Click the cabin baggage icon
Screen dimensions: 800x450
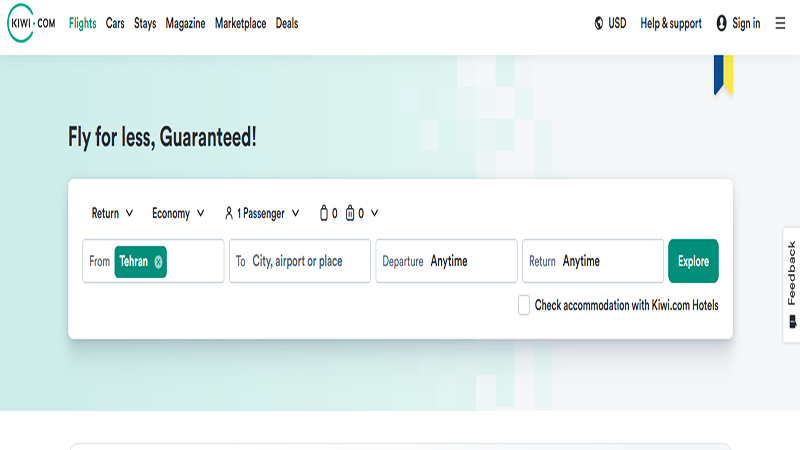click(x=323, y=213)
